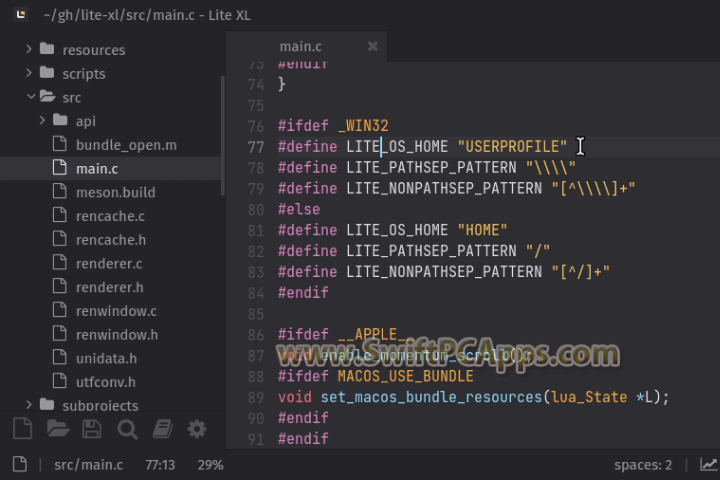Click __APPLE__ macro on line 86
720x480 pixels.
[376, 334]
